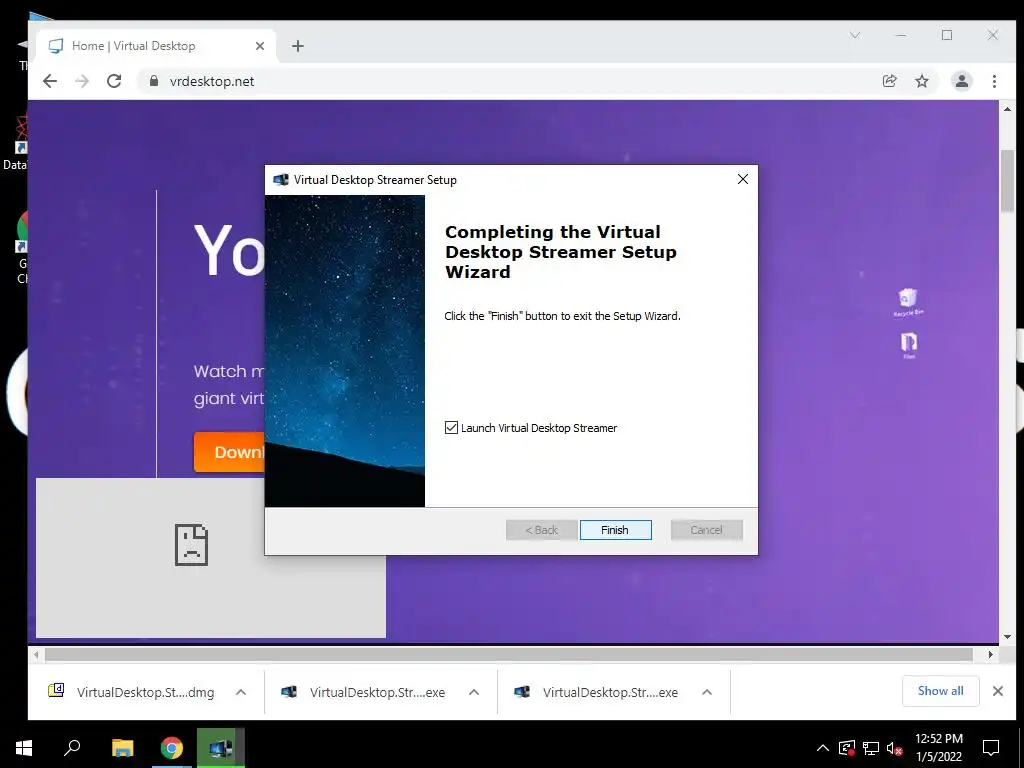
Task: Focus the address bar showing vrdesktop.net
Action: click(x=509, y=81)
